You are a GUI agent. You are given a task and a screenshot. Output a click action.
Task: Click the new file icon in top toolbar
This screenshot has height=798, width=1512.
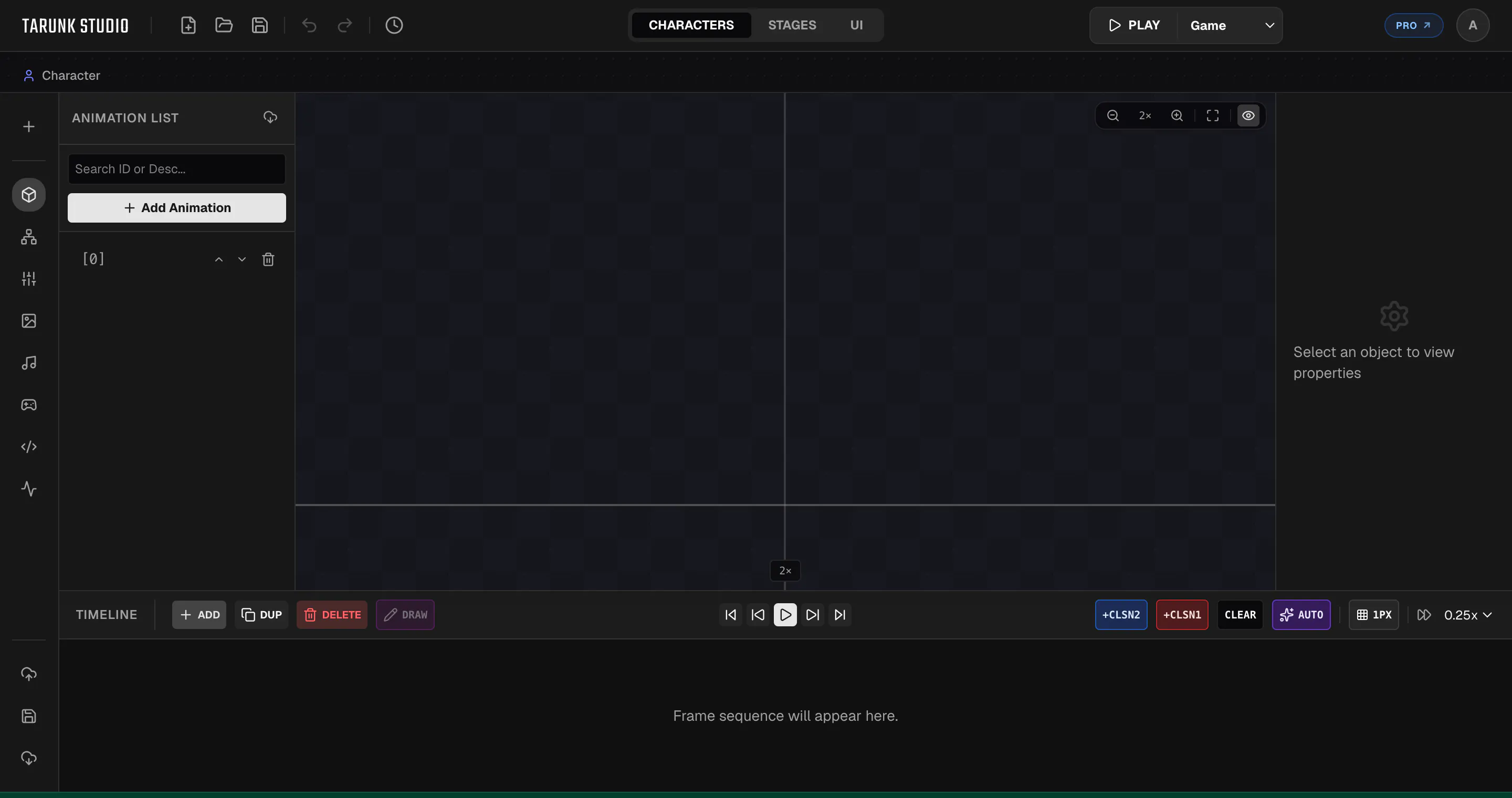click(x=188, y=25)
